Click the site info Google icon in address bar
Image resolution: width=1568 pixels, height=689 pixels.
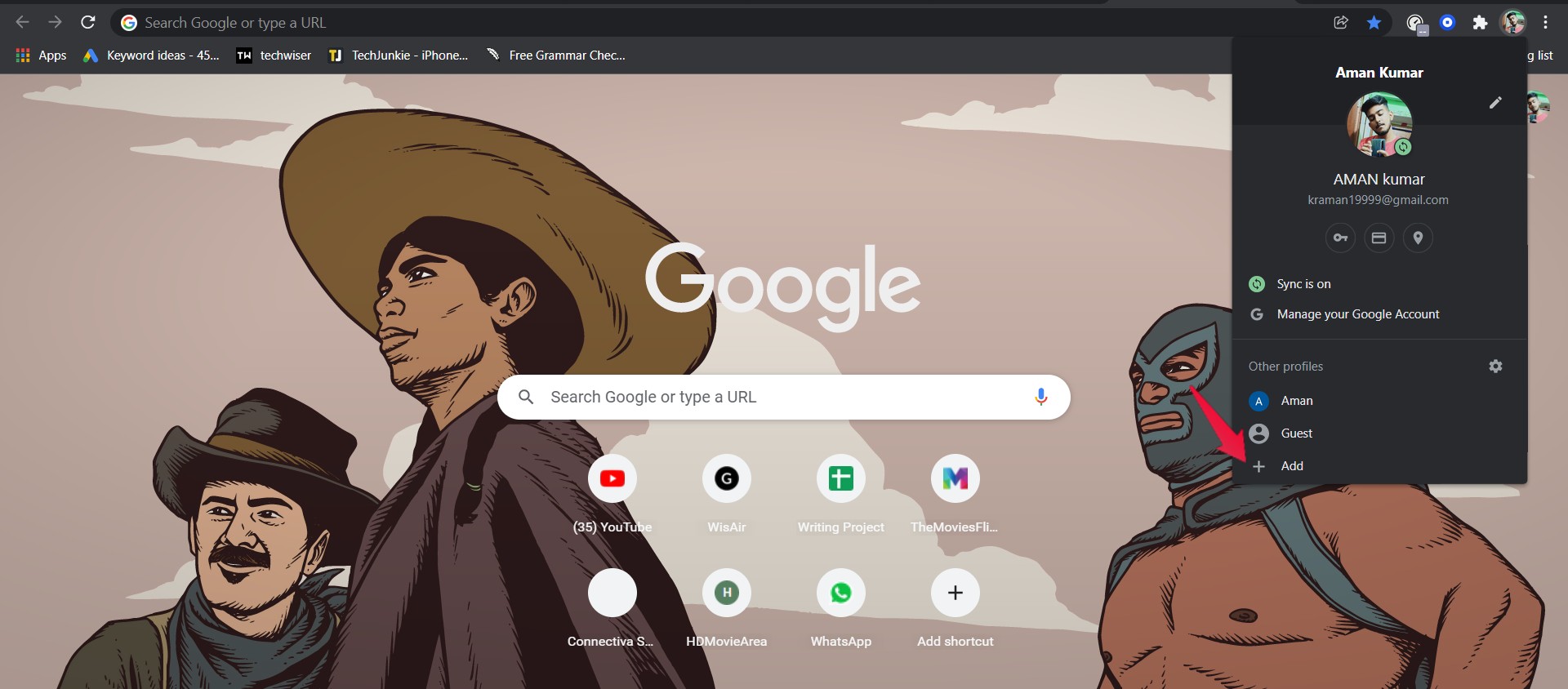[129, 23]
